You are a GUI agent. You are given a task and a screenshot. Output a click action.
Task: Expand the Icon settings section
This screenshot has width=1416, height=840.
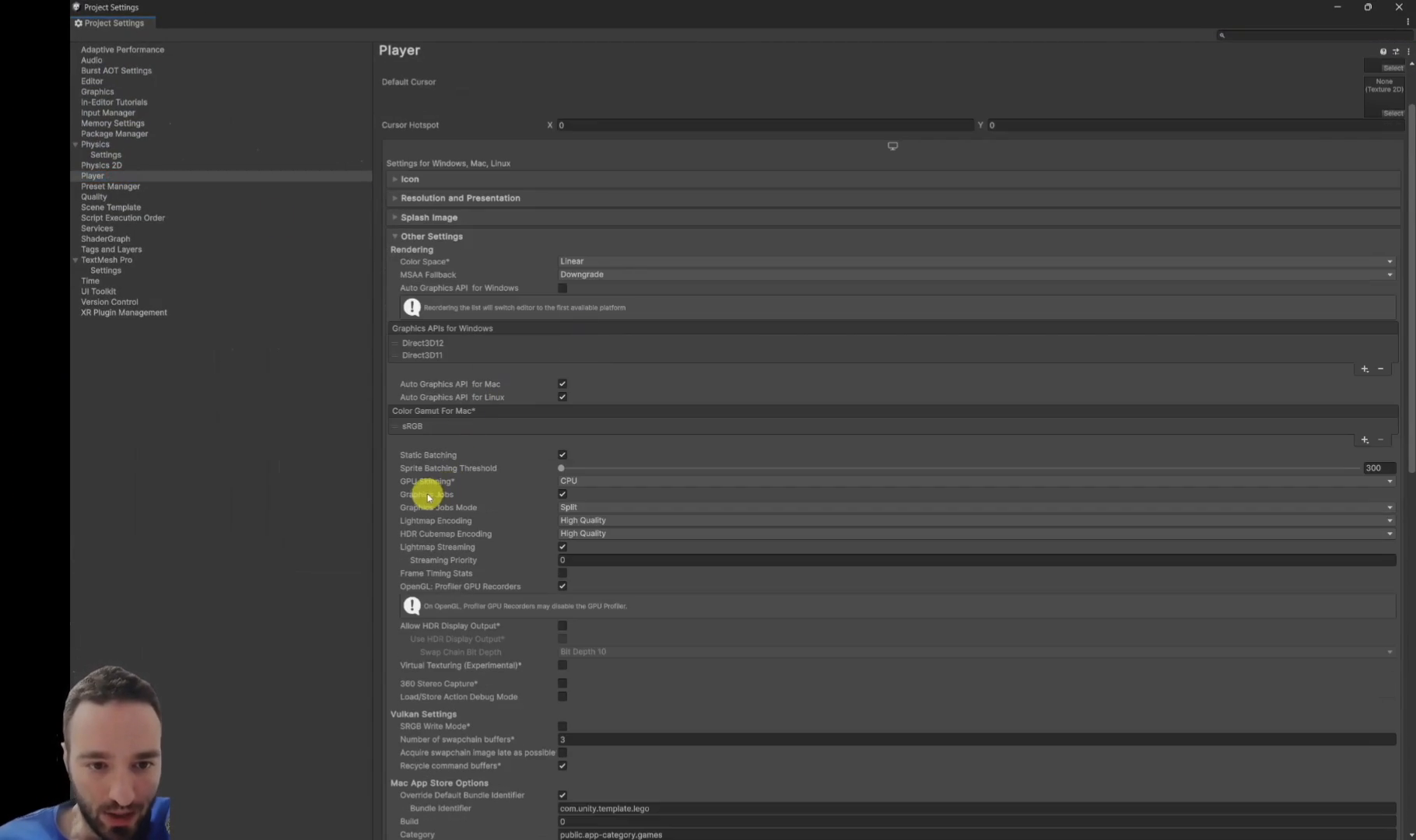pos(410,179)
